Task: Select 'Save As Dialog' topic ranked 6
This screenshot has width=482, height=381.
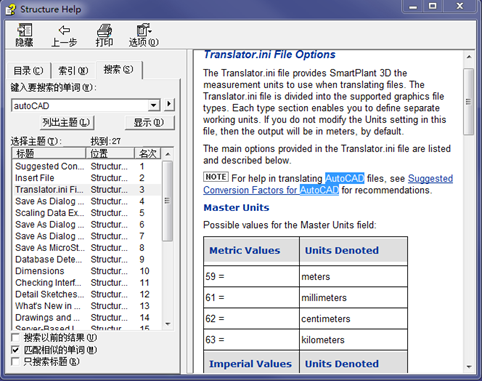Action: (x=87, y=224)
